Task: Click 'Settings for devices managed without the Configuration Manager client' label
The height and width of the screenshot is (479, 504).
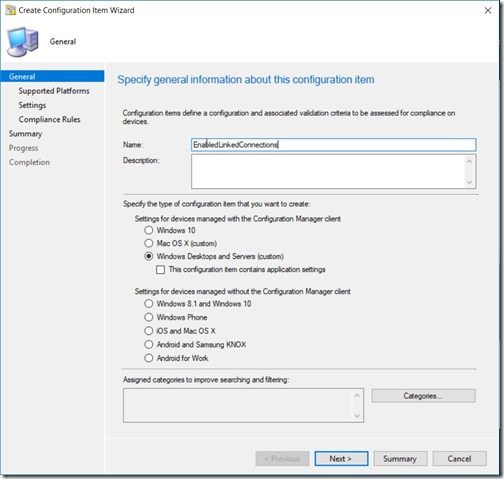Action: [243, 291]
